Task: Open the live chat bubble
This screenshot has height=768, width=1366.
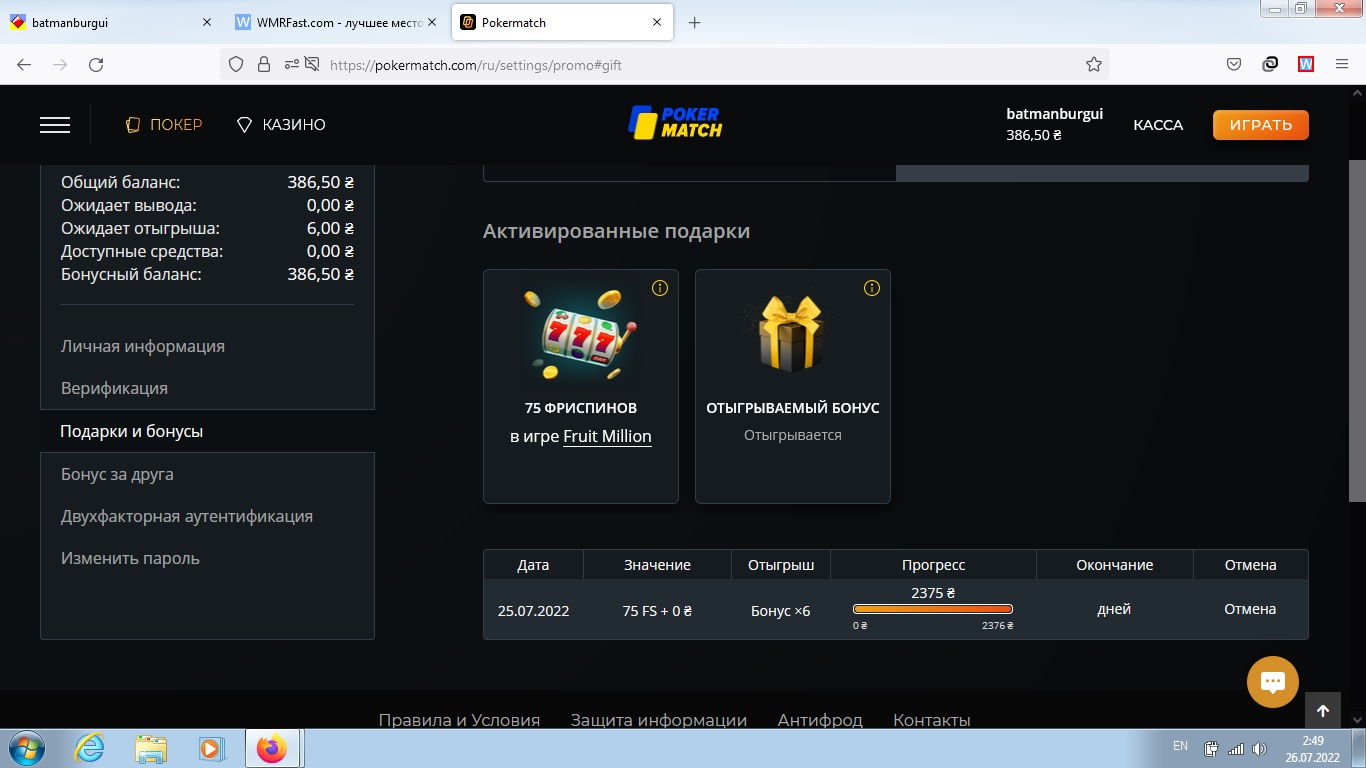Action: tap(1273, 682)
